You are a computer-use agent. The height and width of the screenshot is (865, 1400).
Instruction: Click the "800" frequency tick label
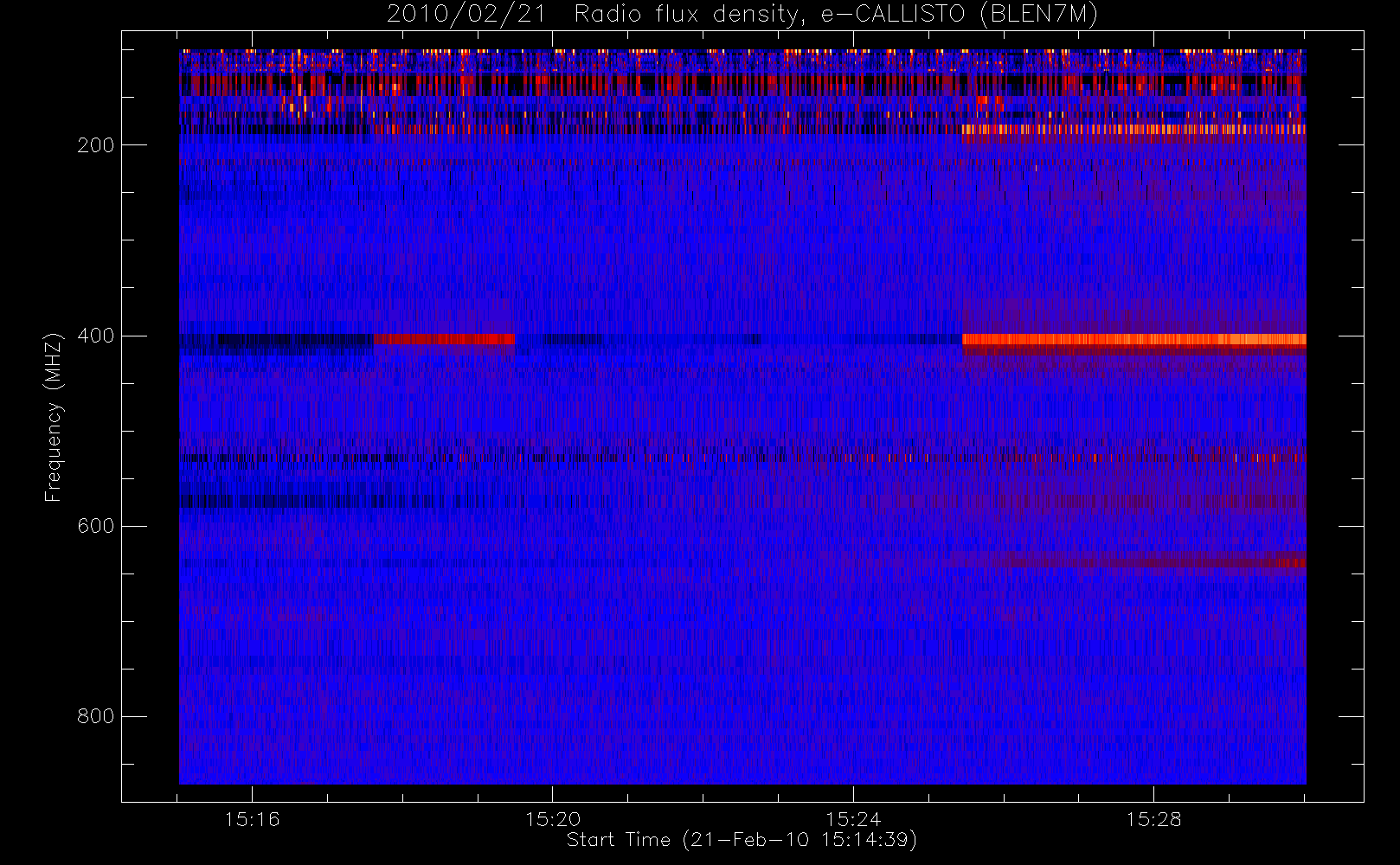point(96,716)
